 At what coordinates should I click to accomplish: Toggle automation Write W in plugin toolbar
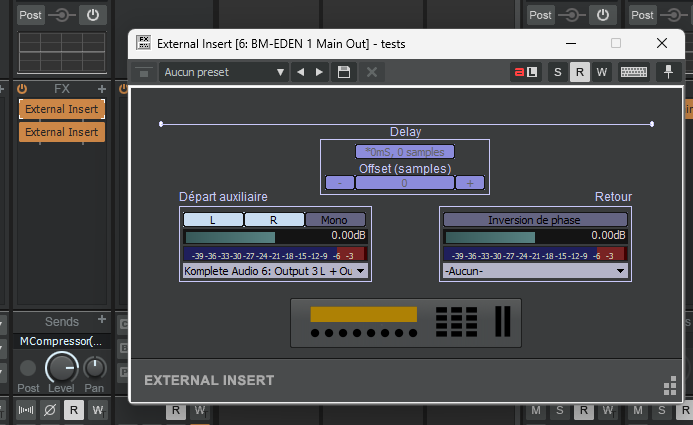(602, 72)
